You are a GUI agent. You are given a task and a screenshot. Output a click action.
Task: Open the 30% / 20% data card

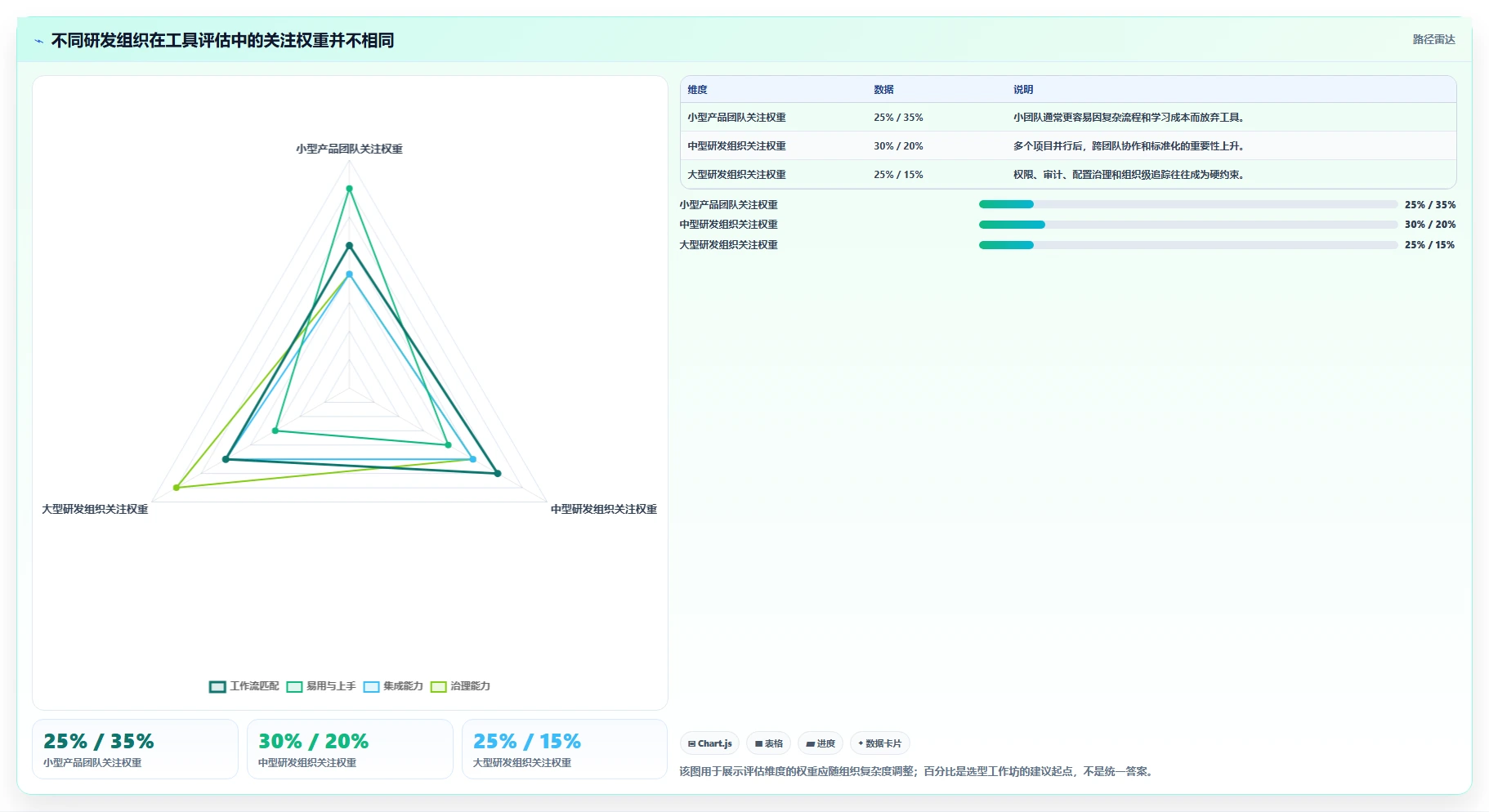pos(350,749)
